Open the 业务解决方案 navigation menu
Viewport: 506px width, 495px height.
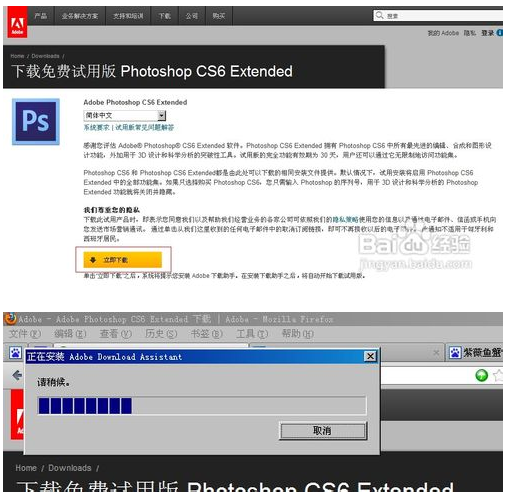[80, 16]
